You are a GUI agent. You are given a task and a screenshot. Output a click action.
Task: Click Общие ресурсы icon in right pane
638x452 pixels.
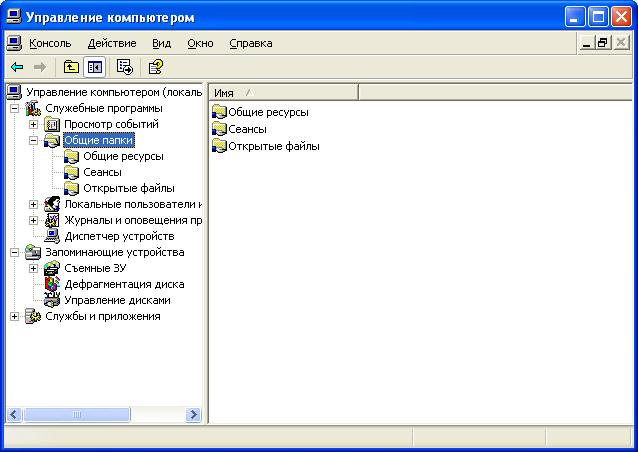tap(219, 112)
